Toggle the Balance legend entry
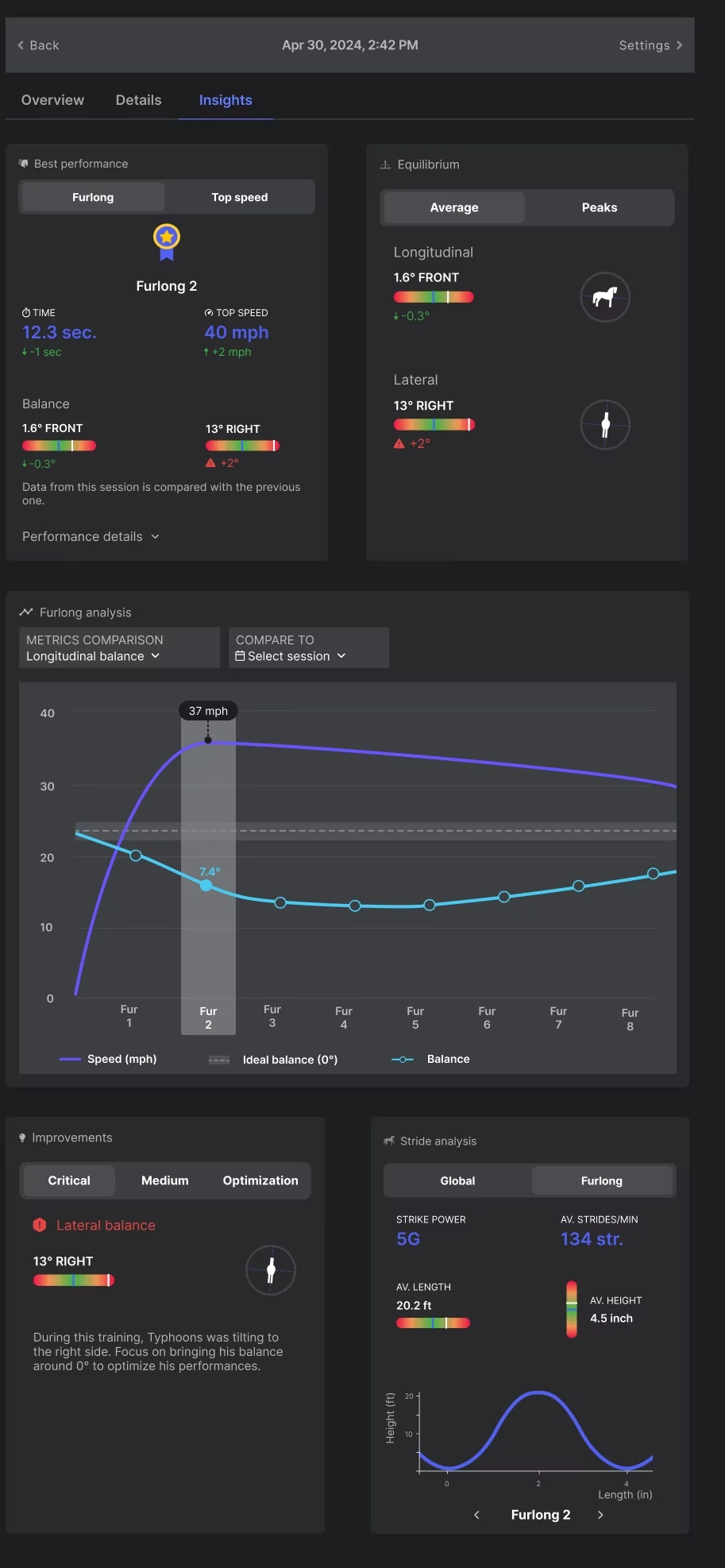The height and width of the screenshot is (1568, 725). tap(430, 1059)
